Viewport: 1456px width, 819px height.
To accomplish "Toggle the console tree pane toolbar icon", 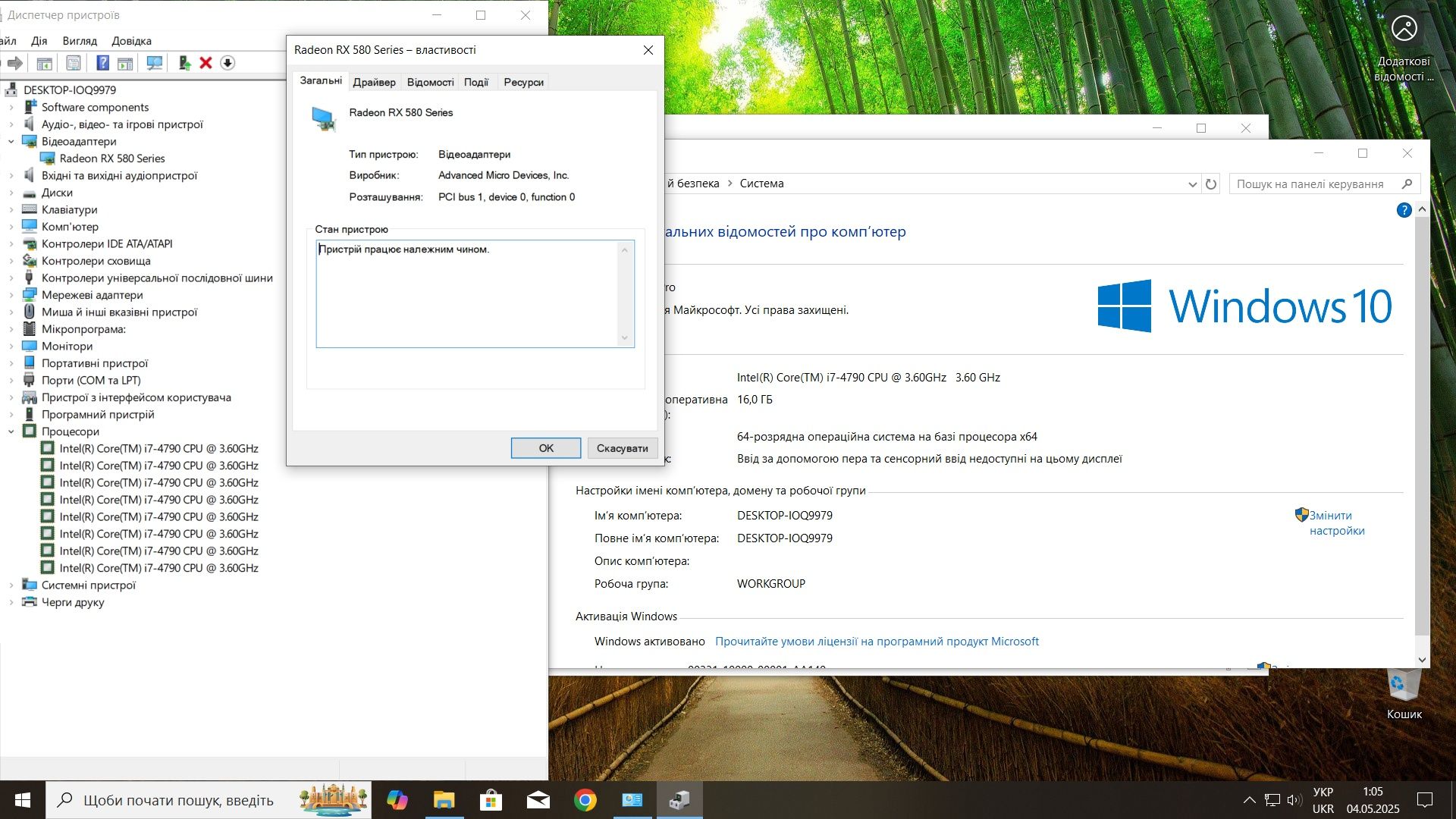I will [x=44, y=63].
